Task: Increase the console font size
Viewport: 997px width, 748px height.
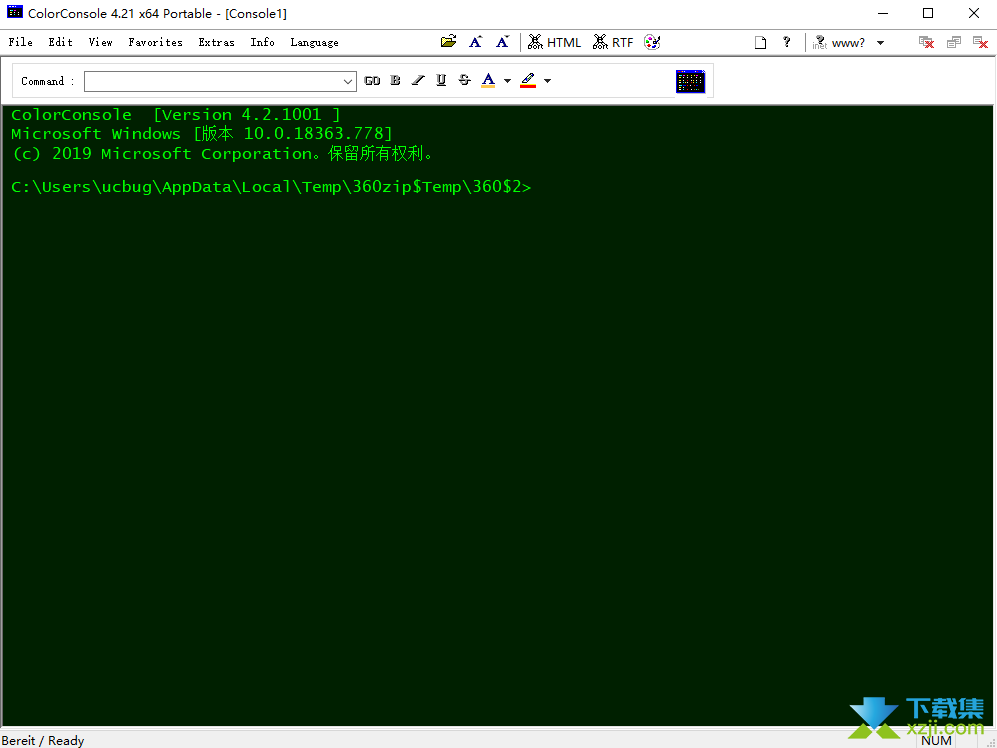Action: click(476, 42)
